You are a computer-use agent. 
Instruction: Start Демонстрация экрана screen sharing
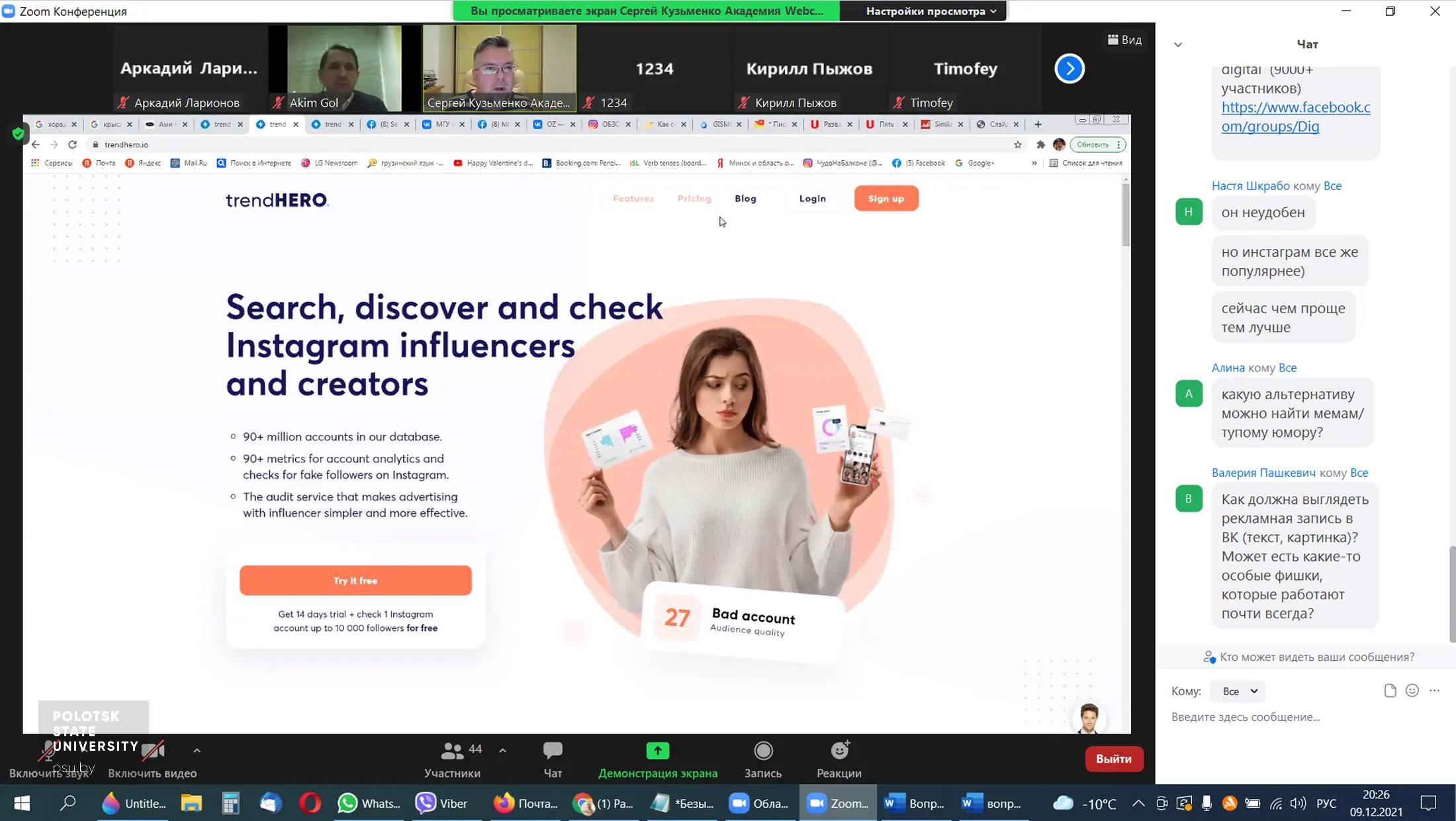(x=658, y=759)
